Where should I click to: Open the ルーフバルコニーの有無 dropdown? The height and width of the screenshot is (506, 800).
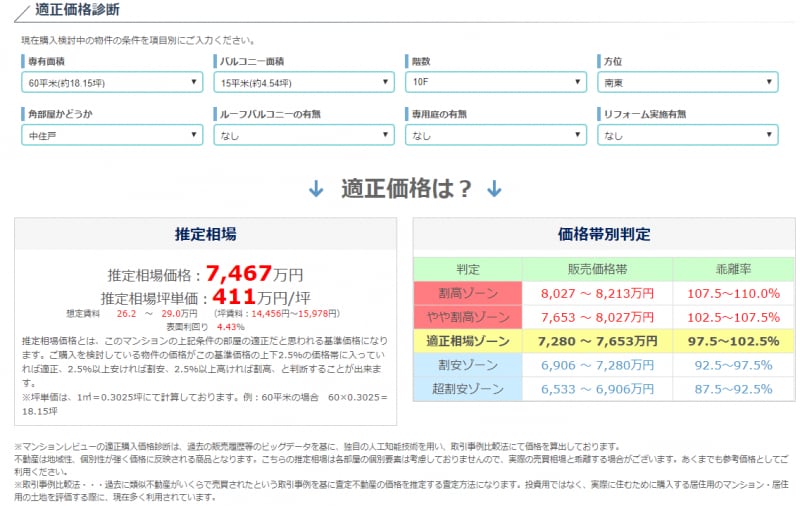tap(304, 135)
